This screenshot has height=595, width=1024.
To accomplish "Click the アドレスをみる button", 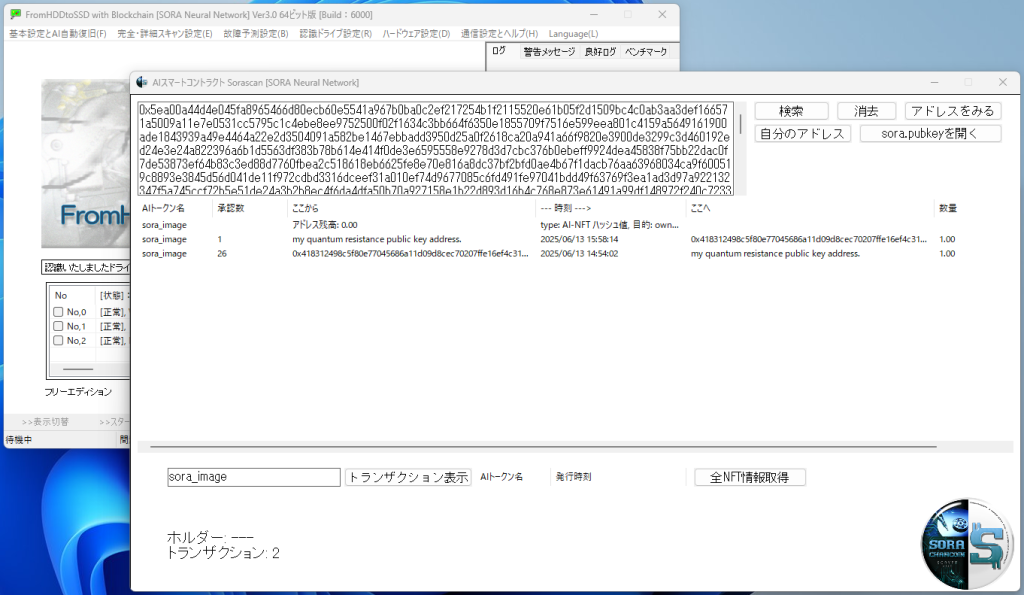I will (953, 111).
